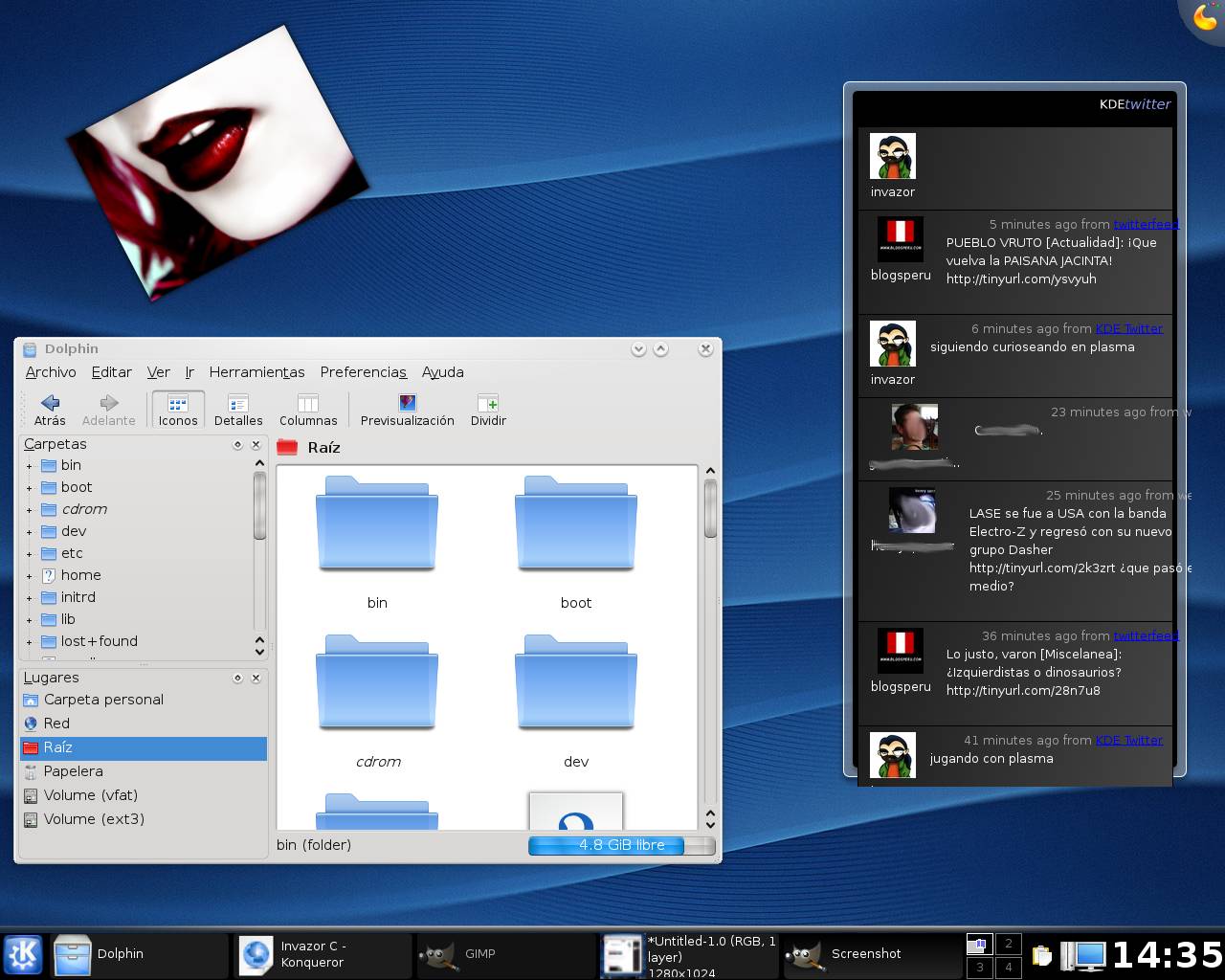Expand the bin folder in Carpetas tree
This screenshot has width=1225, height=980.
pyautogui.click(x=29, y=466)
